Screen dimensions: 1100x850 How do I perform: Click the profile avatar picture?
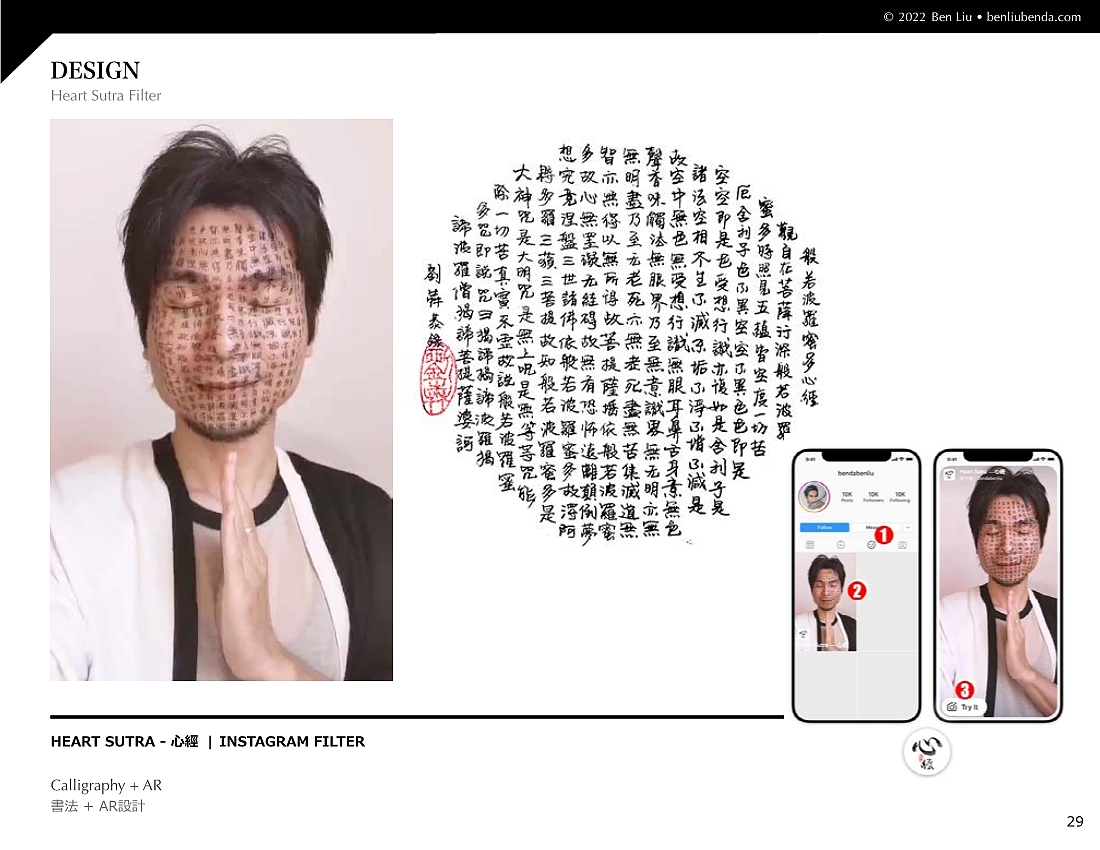pyautogui.click(x=815, y=496)
